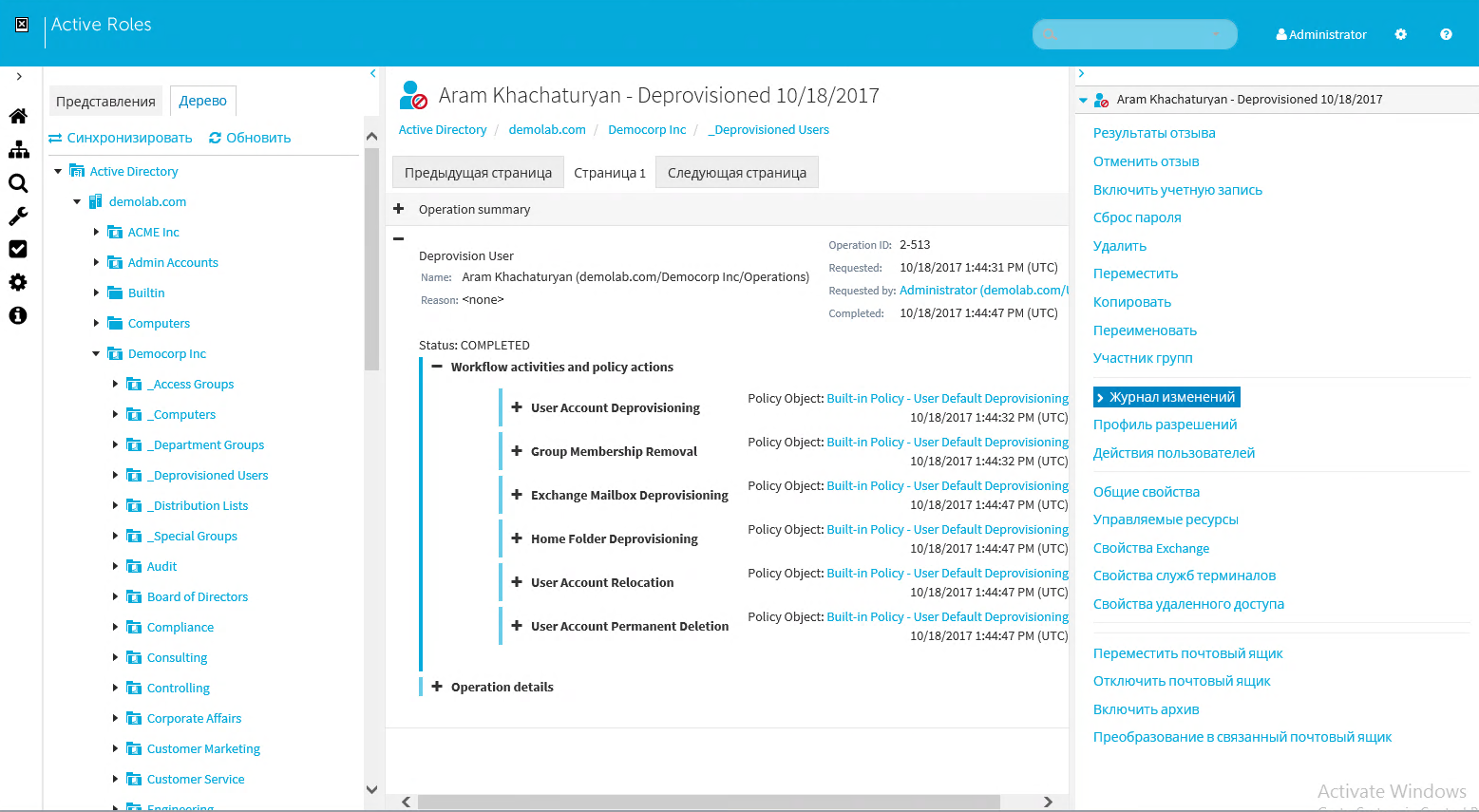
Task: Open the approval checkmark sidebar icon
Action: 18,249
